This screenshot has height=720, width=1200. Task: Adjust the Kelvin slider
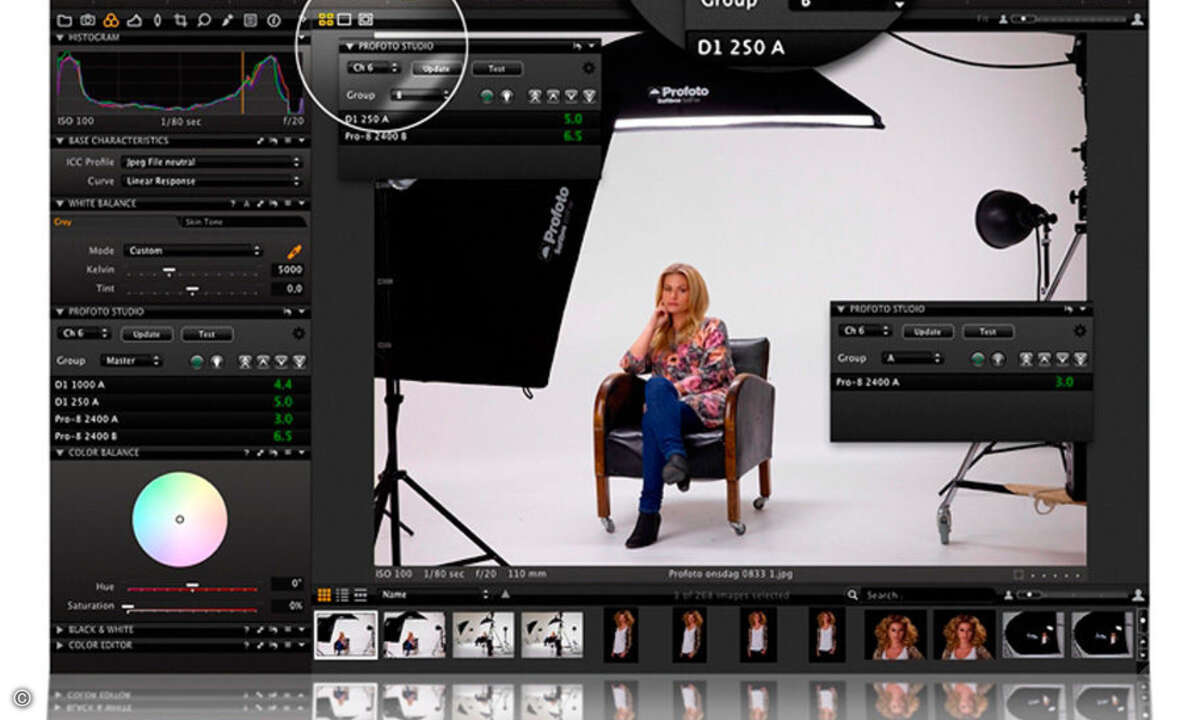click(x=195, y=271)
